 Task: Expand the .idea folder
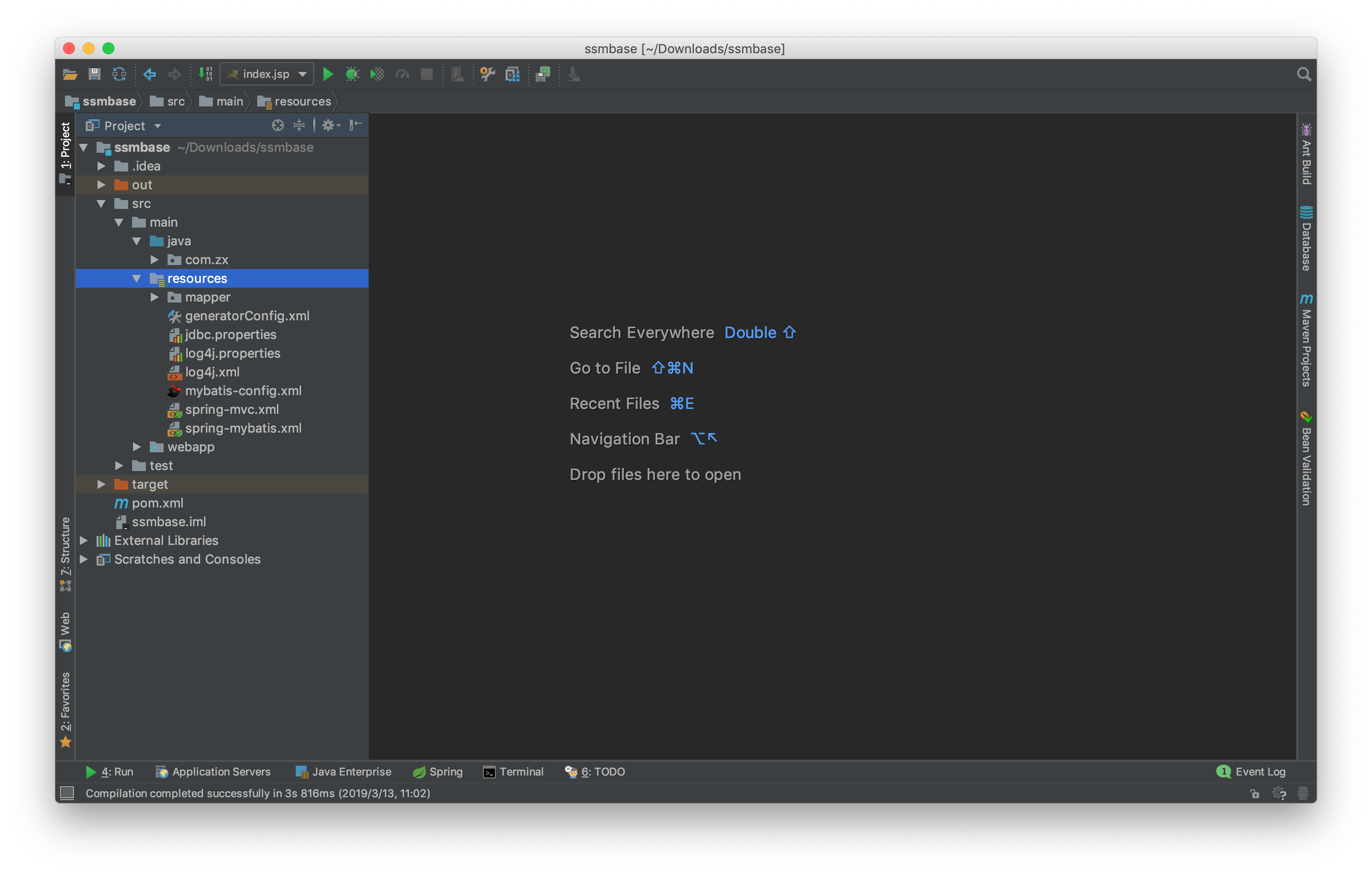click(x=102, y=167)
